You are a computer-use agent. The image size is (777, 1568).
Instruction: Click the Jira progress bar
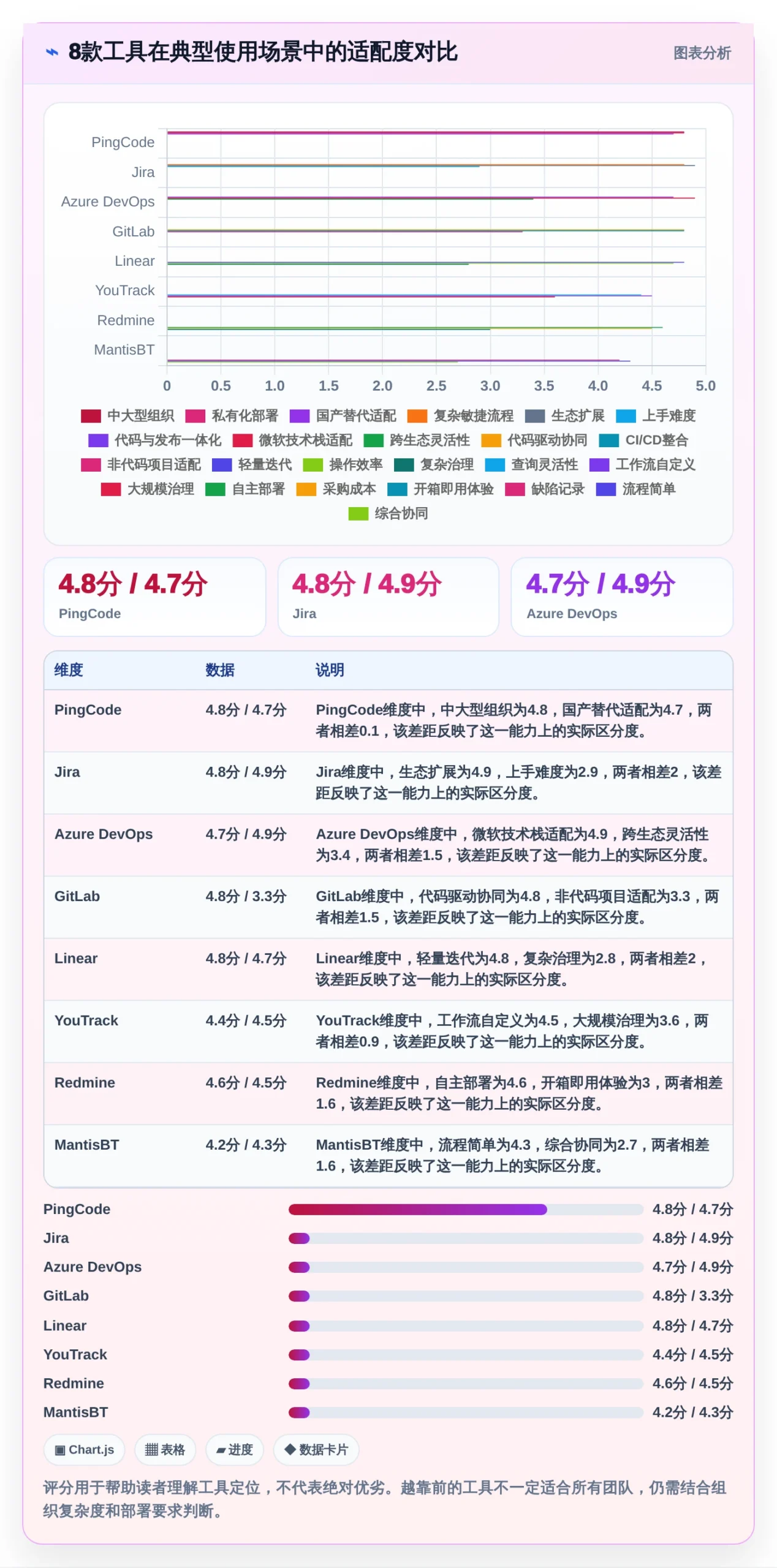[466, 1238]
